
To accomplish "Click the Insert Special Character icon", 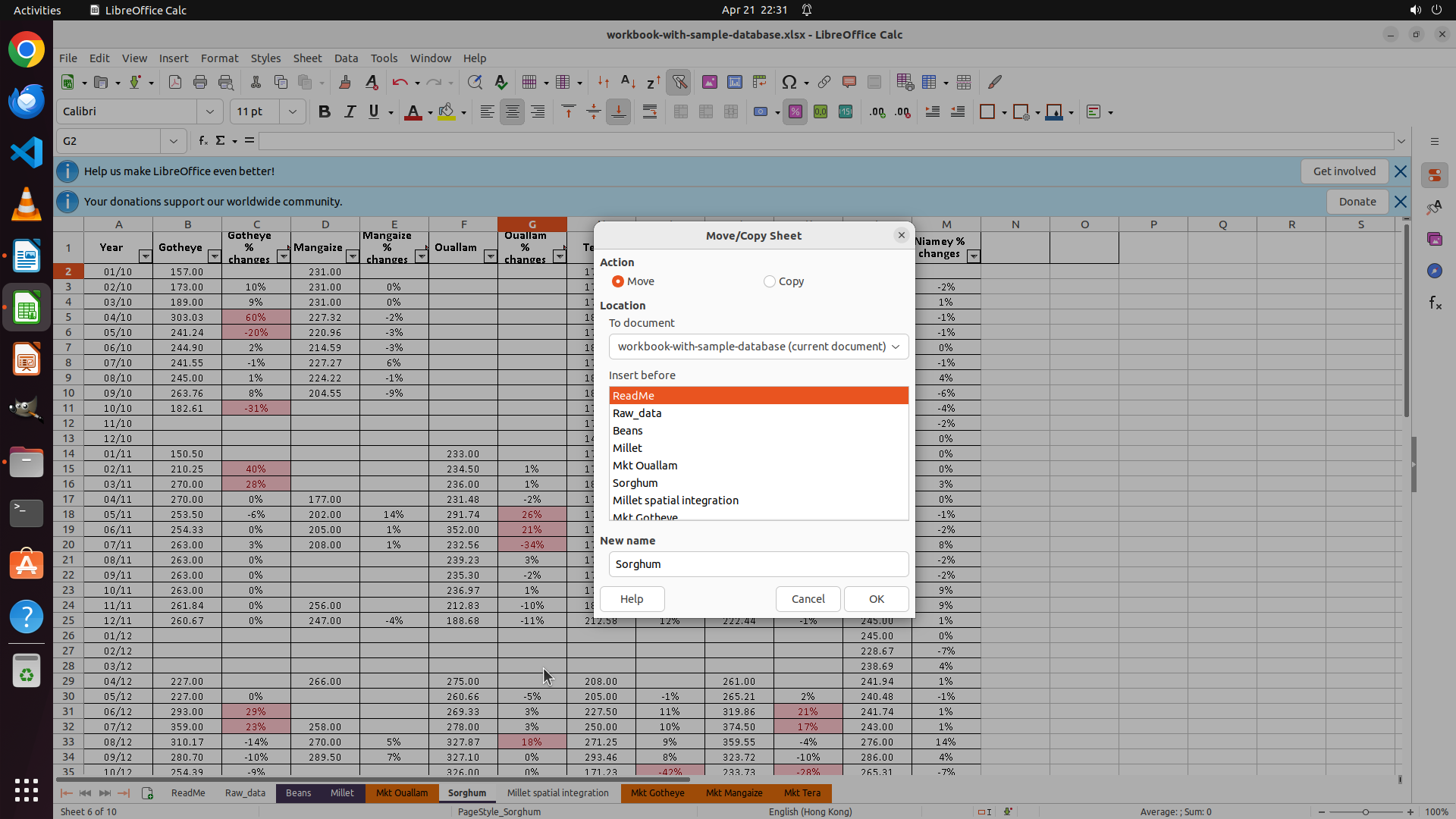I will point(789,82).
